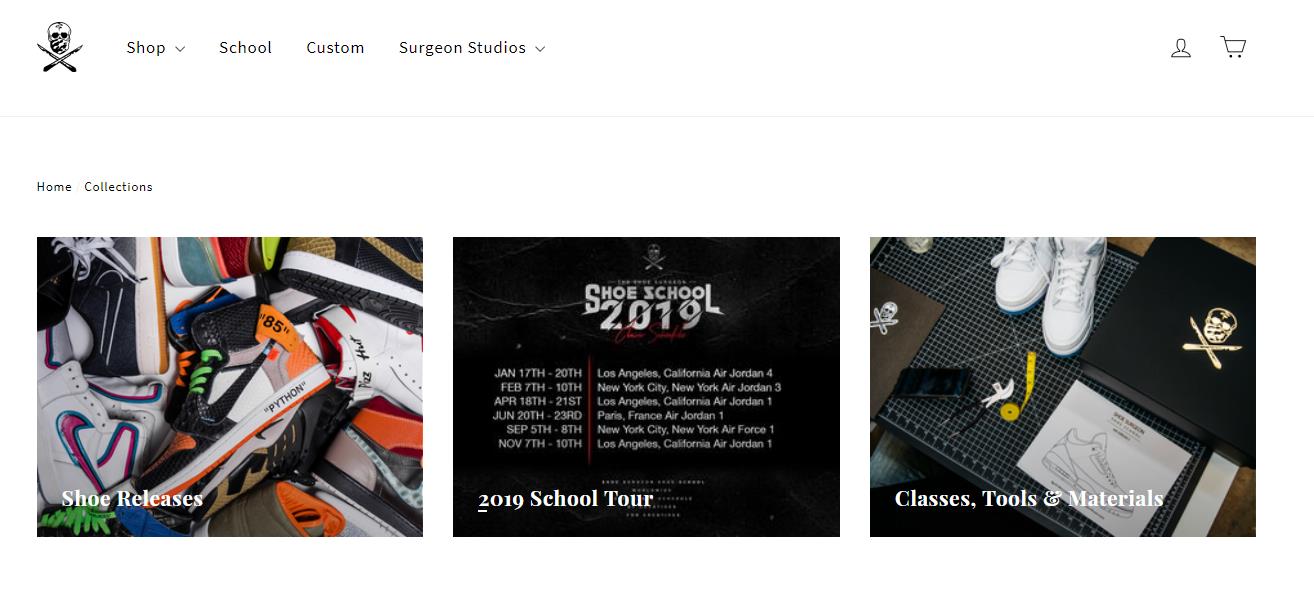The width and height of the screenshot is (1314, 607).
Task: Go to the School page
Action: tap(245, 48)
